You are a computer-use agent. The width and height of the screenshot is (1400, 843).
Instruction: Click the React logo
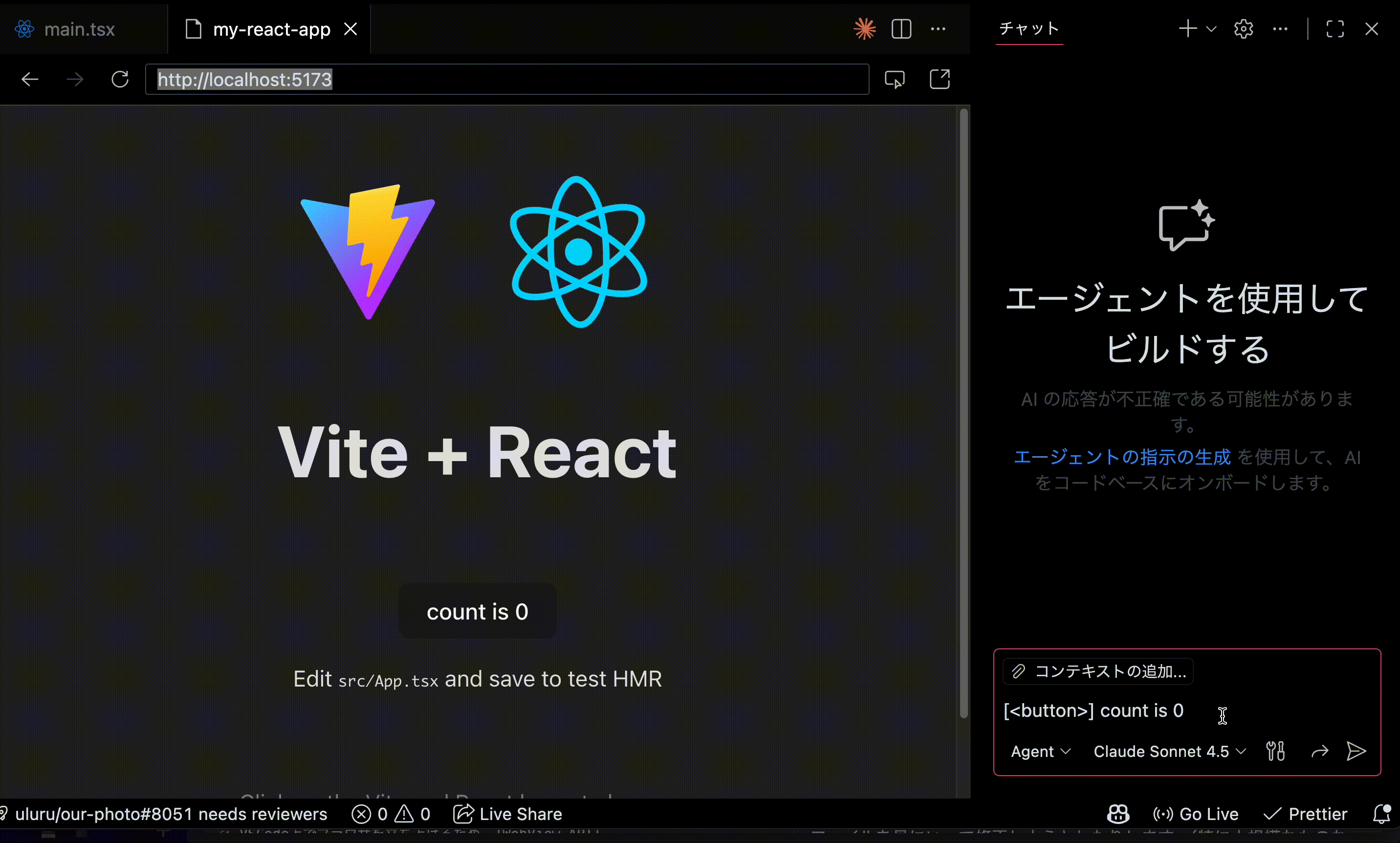(578, 252)
